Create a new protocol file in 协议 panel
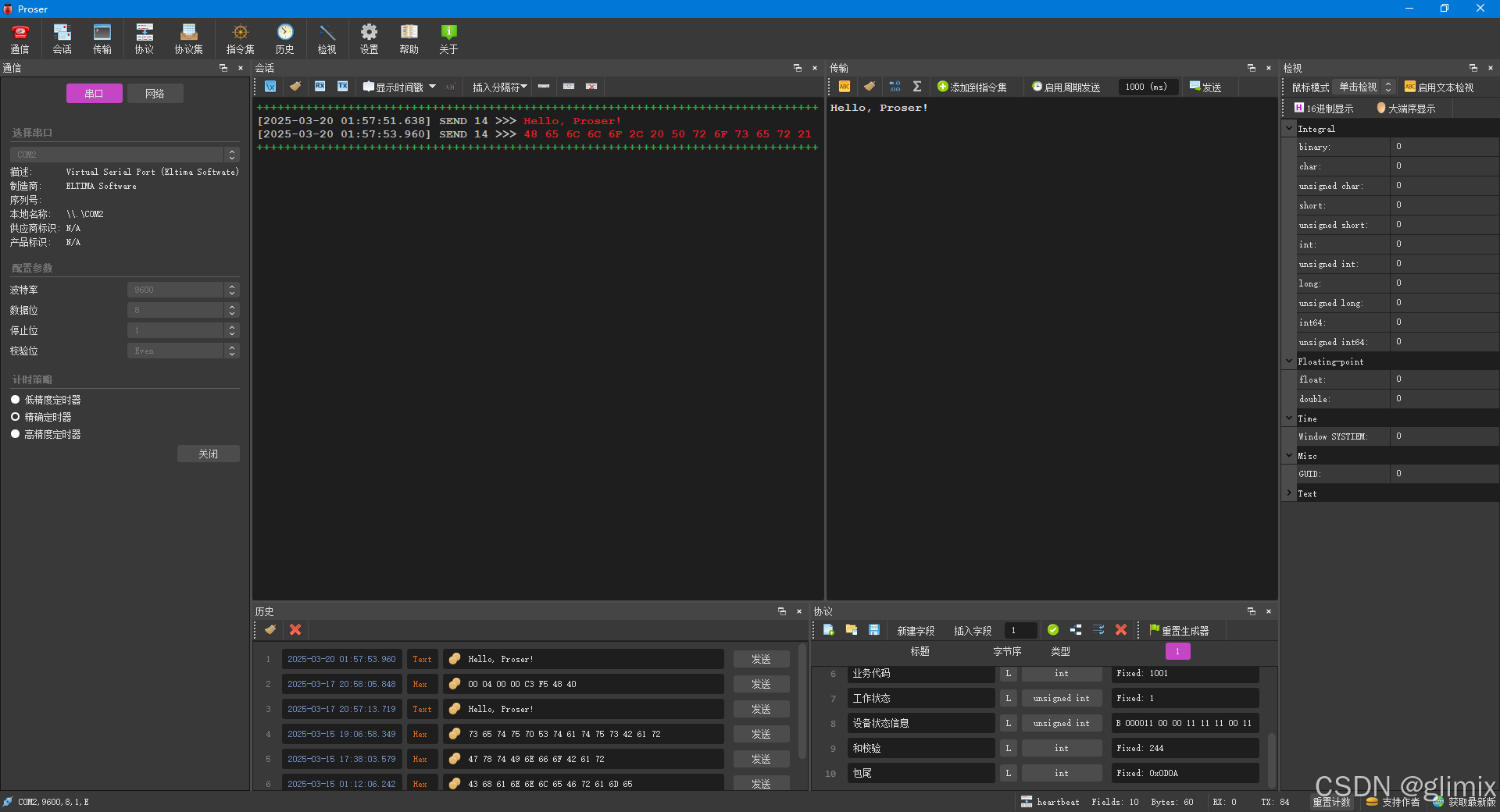Image resolution: width=1500 pixels, height=812 pixels. click(829, 630)
